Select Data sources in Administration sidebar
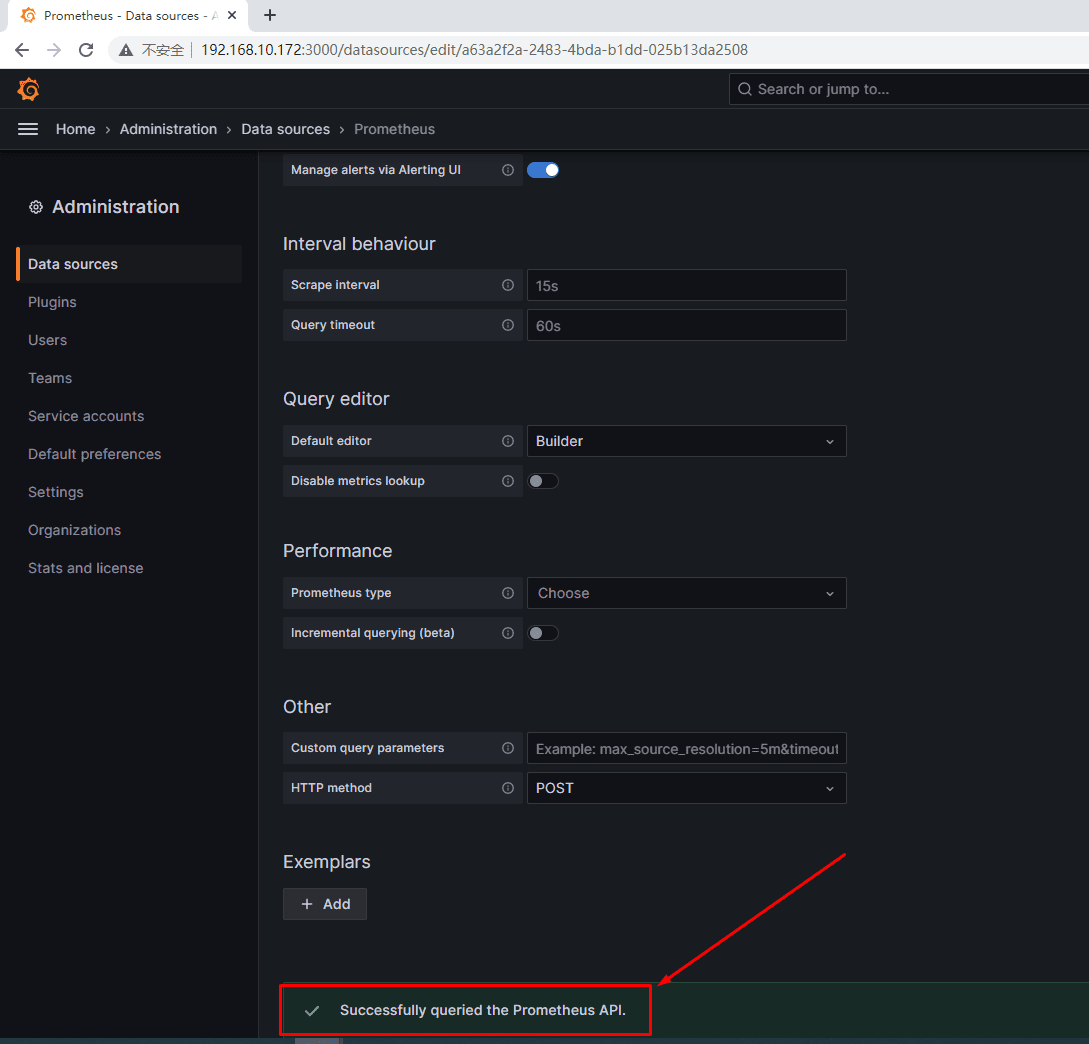This screenshot has width=1089, height=1044. (x=129, y=264)
